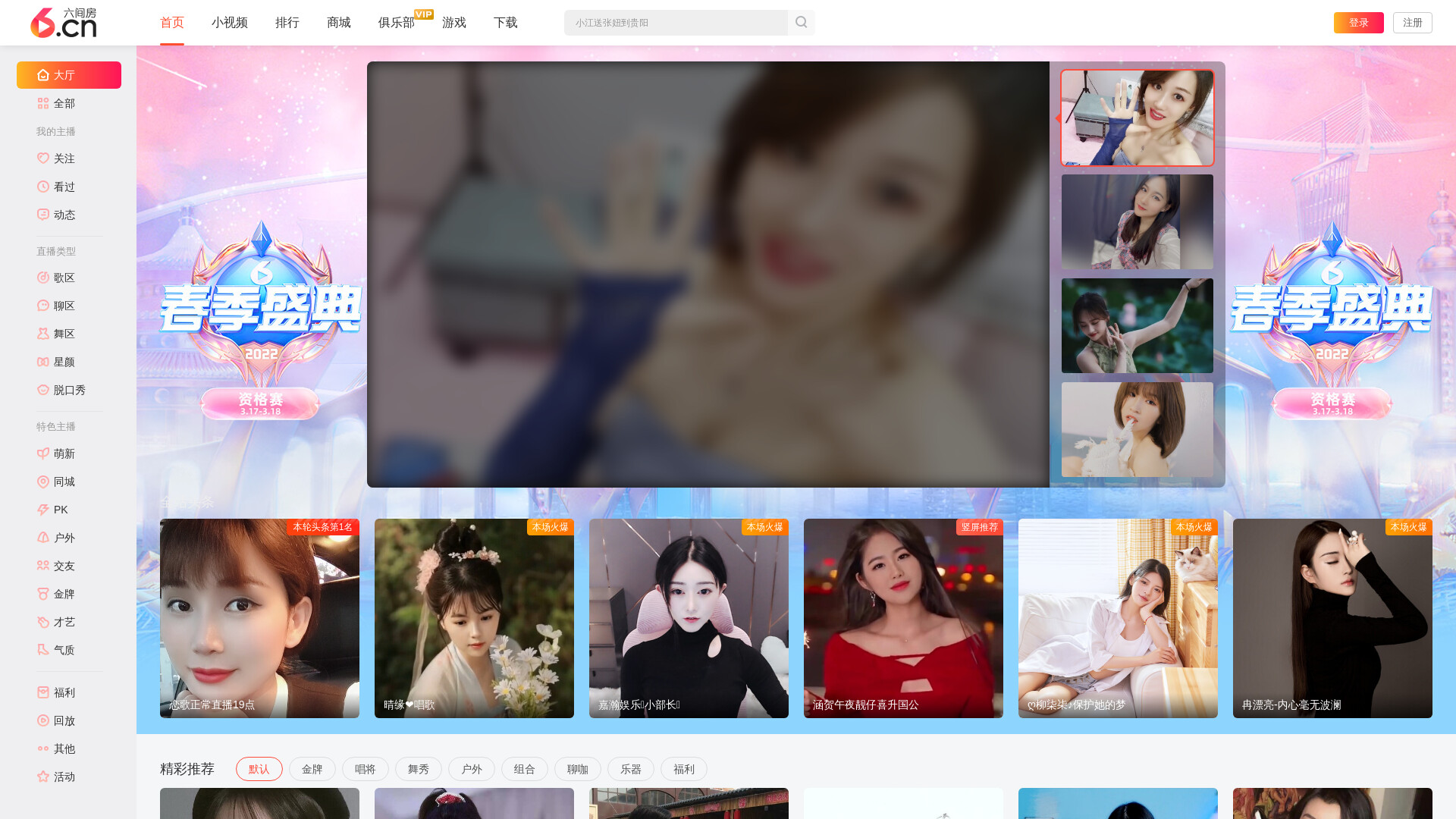Click the 舞区 dancer icon
Screen dimensions: 1456x819
pos(43,334)
